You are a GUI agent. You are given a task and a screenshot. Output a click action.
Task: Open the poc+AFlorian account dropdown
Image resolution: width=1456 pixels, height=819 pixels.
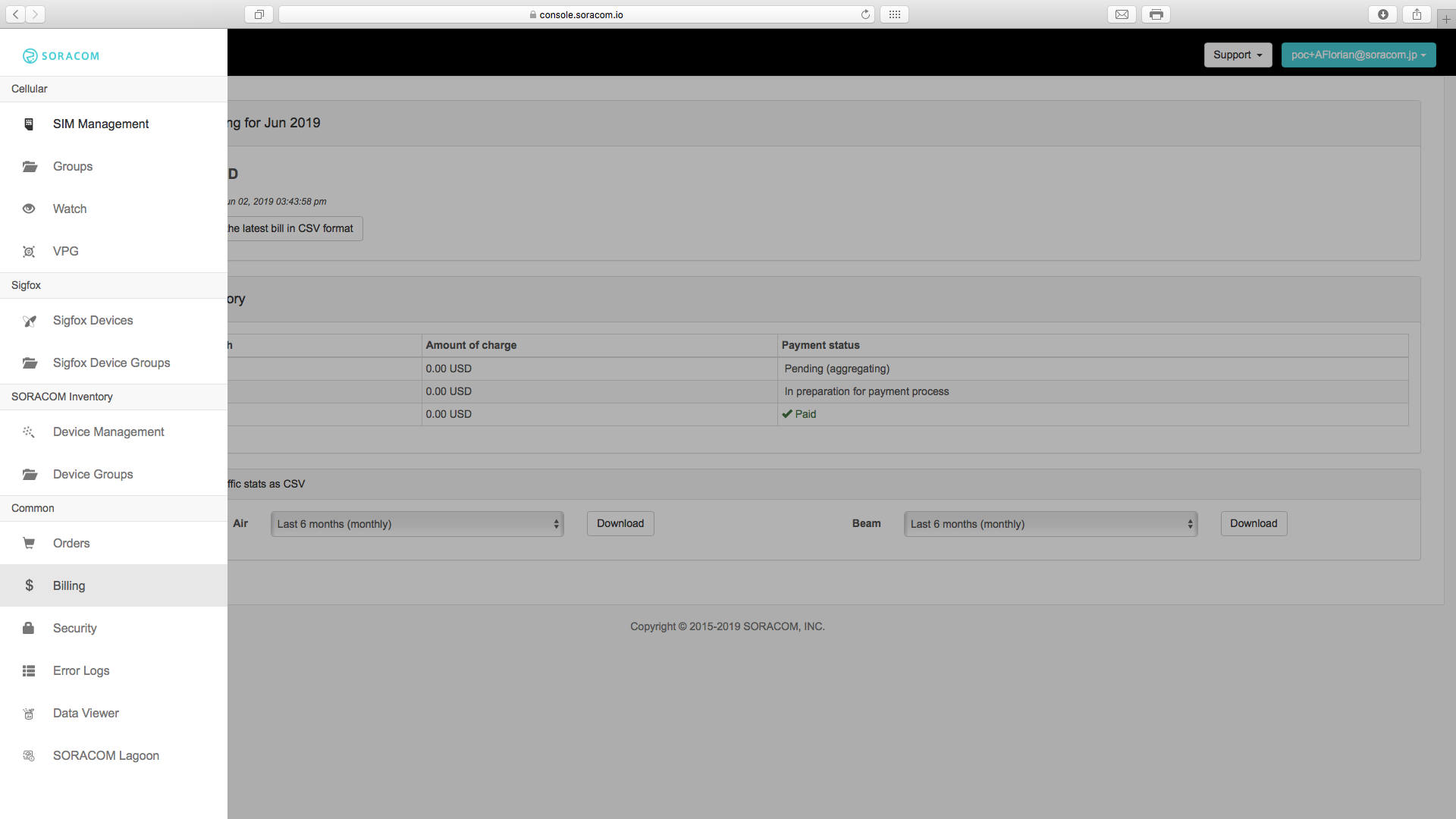click(1358, 55)
